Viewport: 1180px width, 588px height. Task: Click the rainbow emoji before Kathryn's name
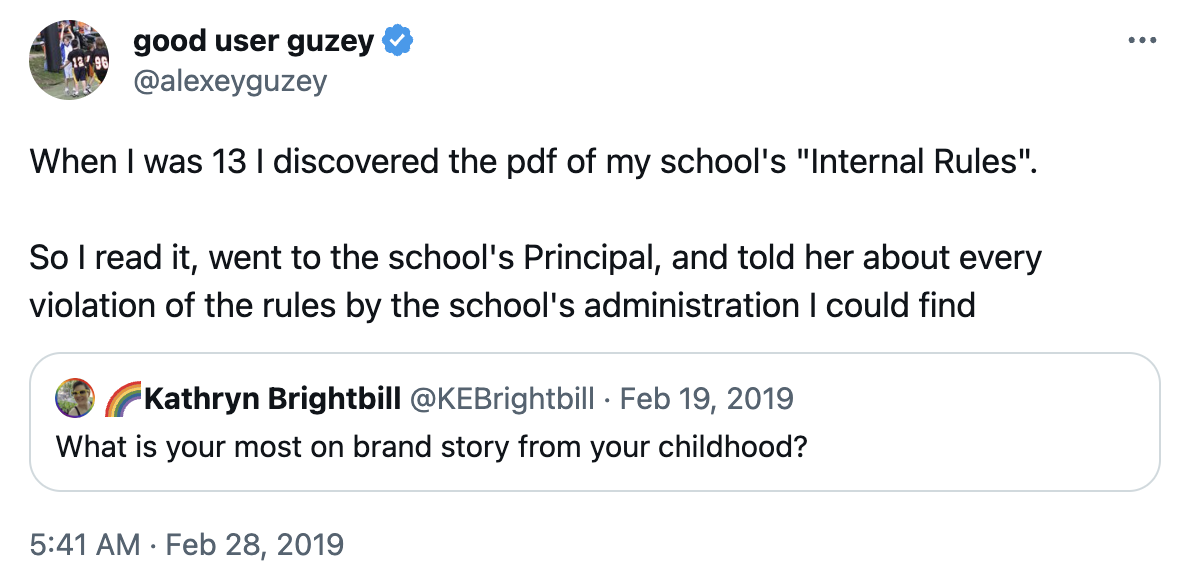(123, 399)
